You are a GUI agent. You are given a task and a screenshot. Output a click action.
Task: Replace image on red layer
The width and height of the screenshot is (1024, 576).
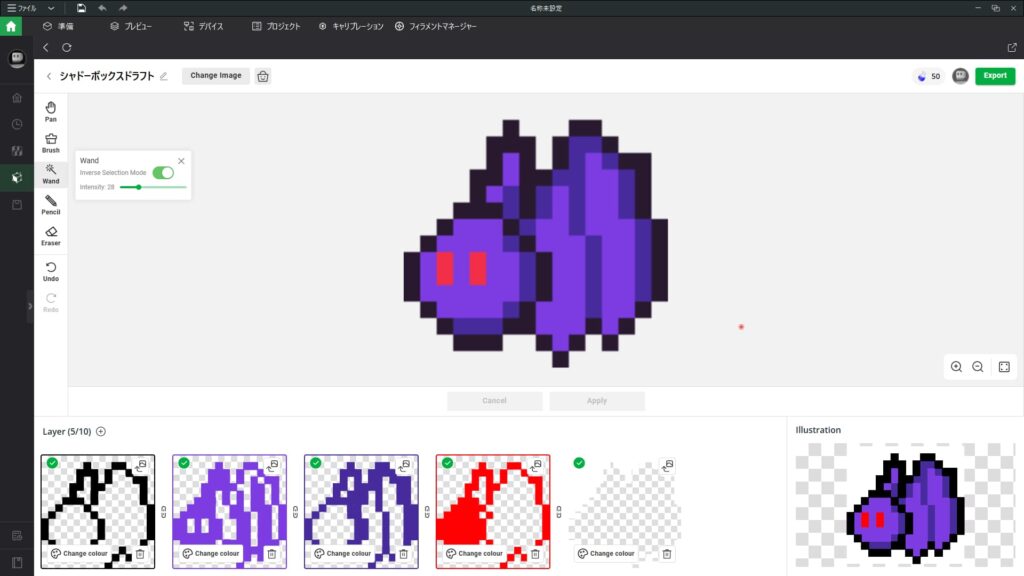pyautogui.click(x=536, y=466)
